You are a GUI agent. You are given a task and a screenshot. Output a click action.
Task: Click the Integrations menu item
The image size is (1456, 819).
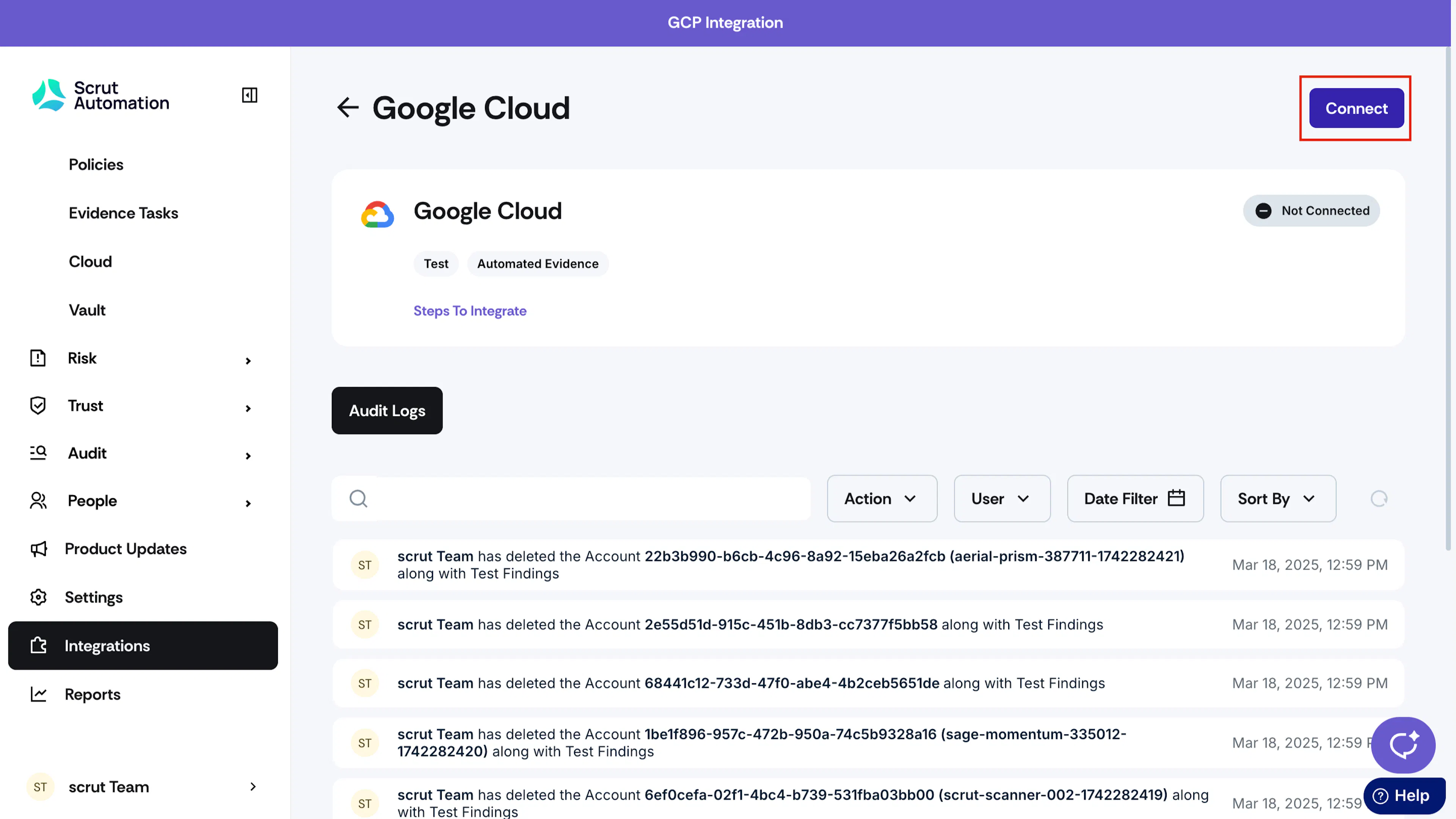(143, 645)
